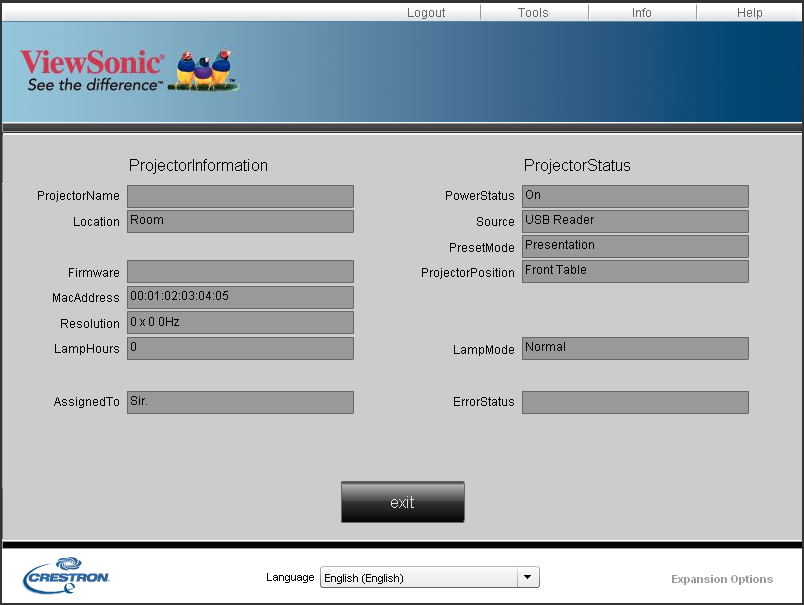The height and width of the screenshot is (605, 804).
Task: Click the Expansion Options link
Action: coord(721,579)
